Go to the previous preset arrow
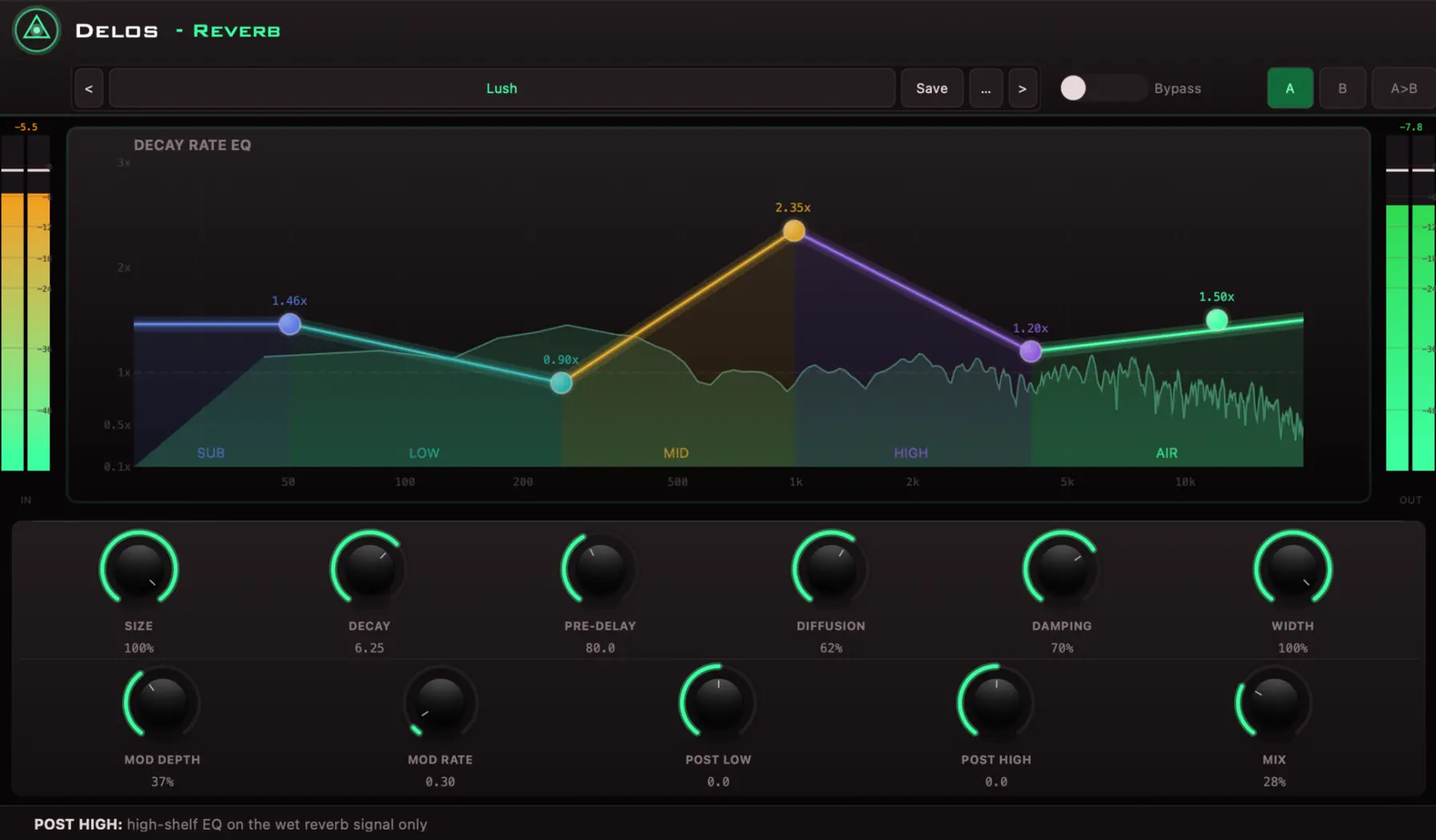Viewport: 1436px width, 840px height. [89, 89]
